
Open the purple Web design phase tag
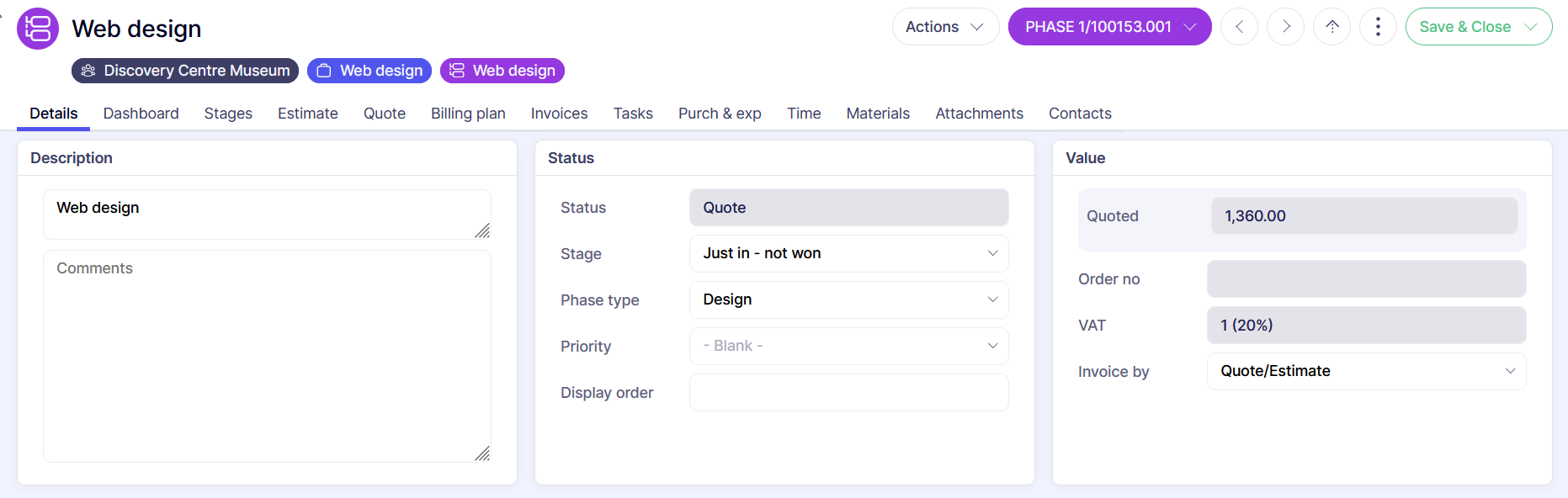tap(502, 71)
